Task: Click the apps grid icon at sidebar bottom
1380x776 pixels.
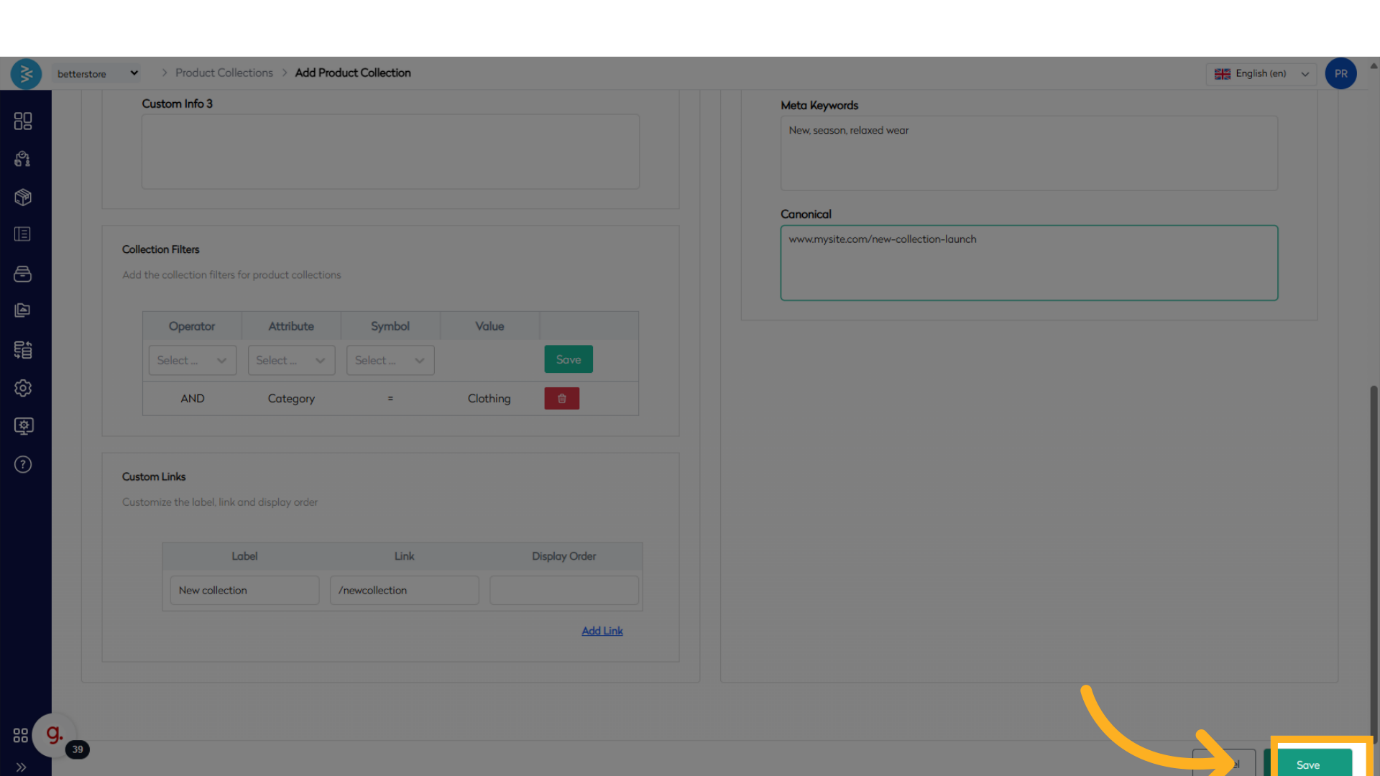Action: click(20, 736)
